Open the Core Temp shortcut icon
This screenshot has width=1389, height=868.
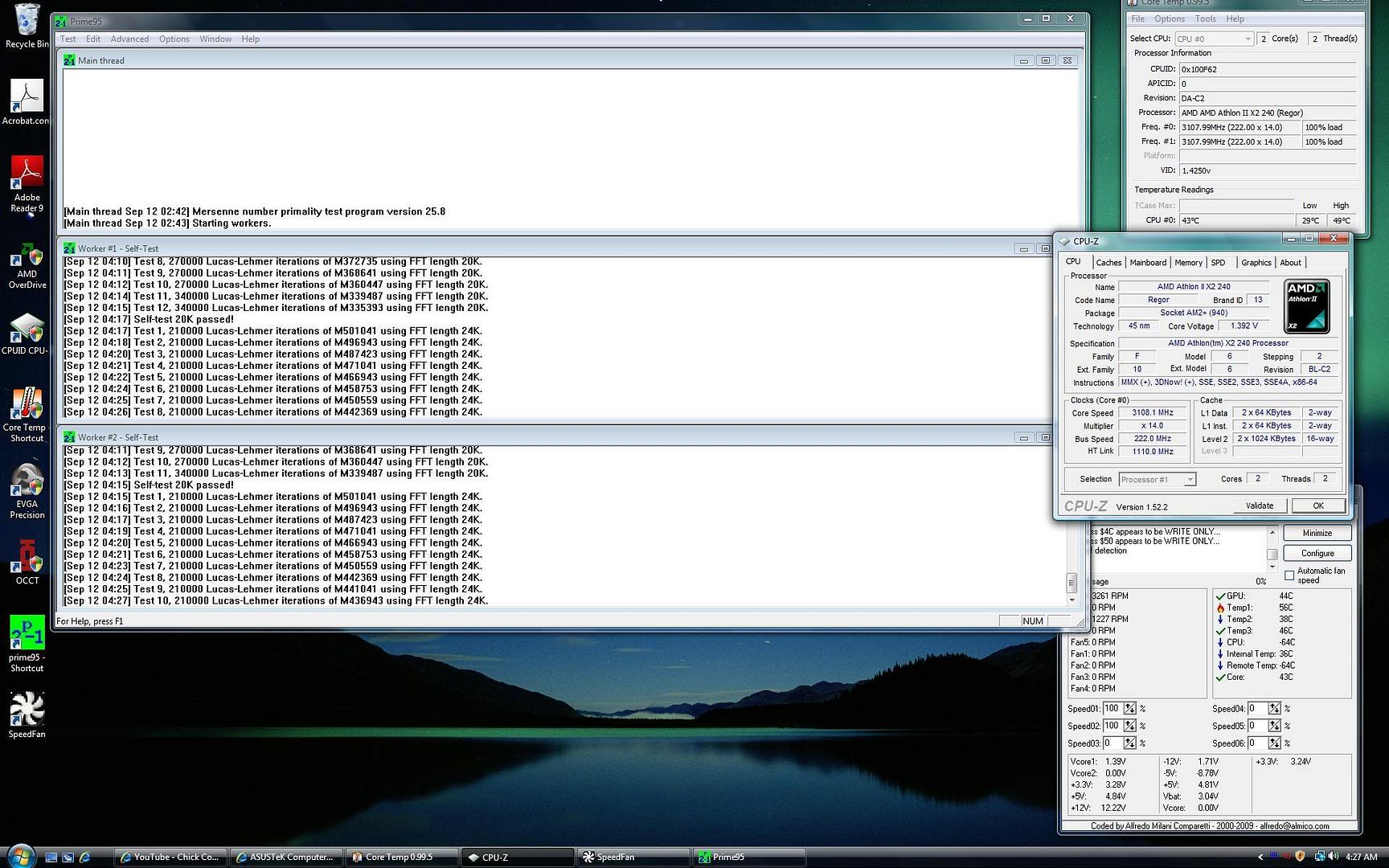[27, 406]
